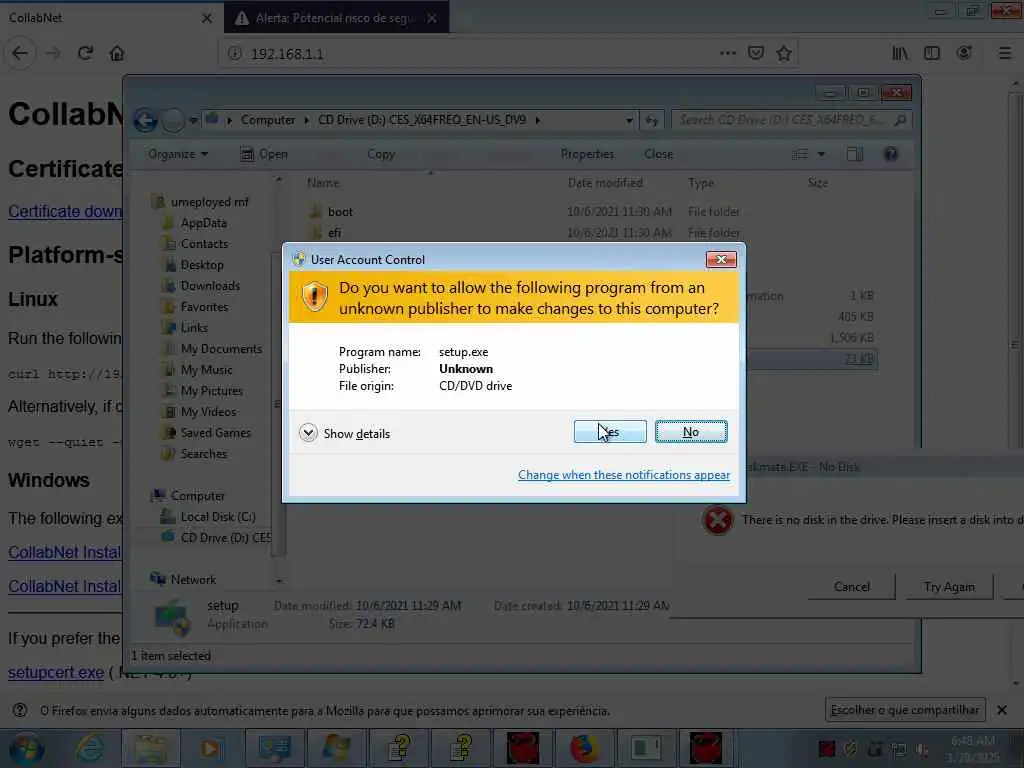This screenshot has width=1024, height=768.
Task: Click Cancel in No Disk dialog
Action: 852,586
